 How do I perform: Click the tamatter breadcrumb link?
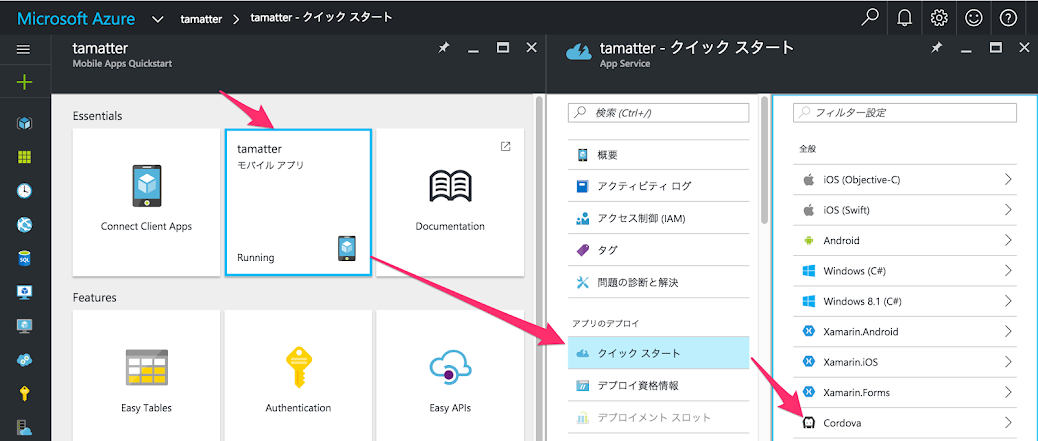[x=201, y=19]
